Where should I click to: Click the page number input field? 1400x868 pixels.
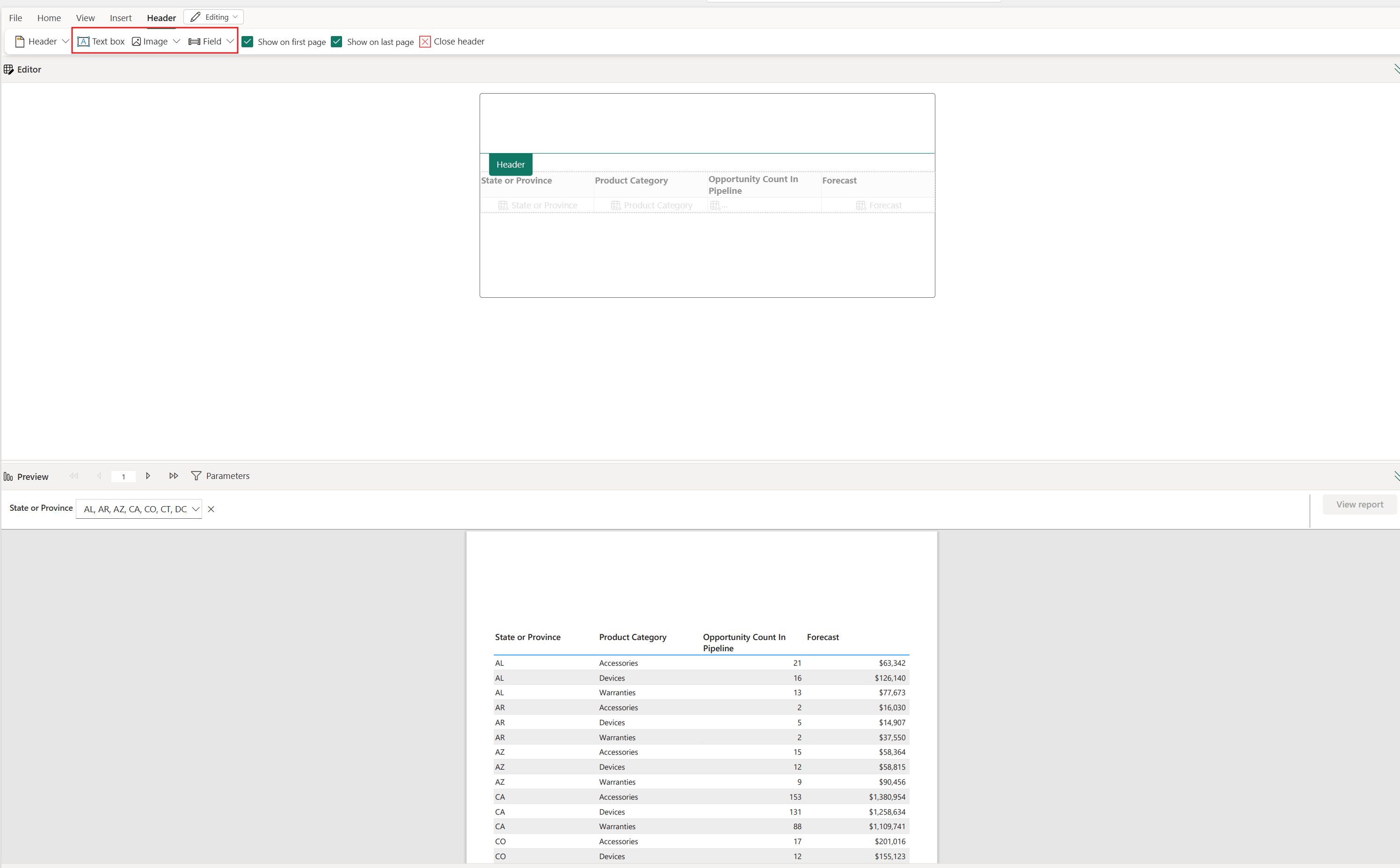pos(123,476)
